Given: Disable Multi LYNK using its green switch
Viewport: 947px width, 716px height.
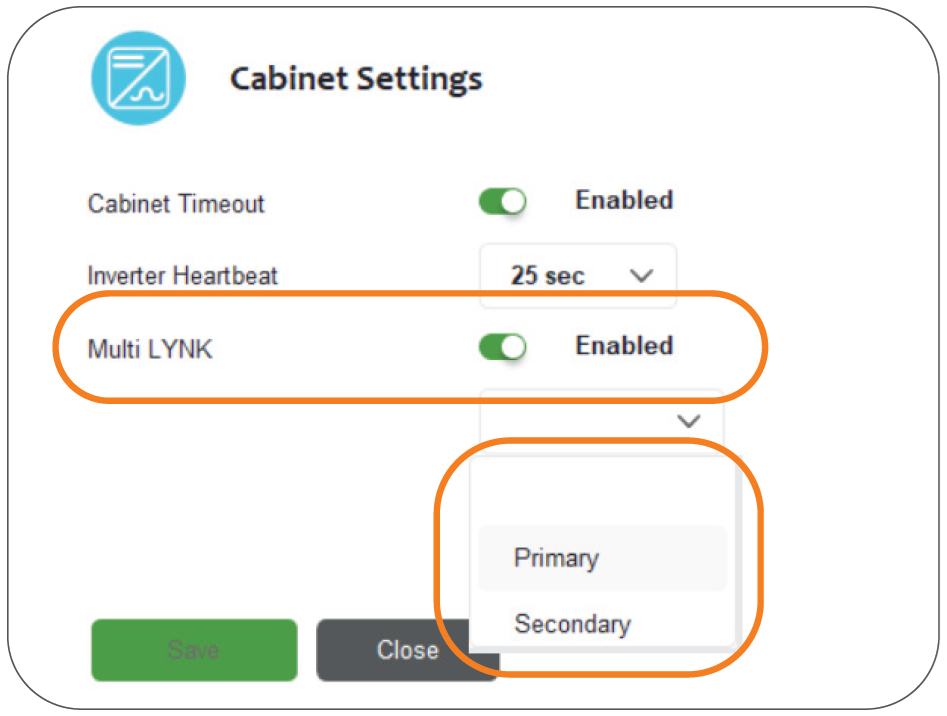Looking at the screenshot, I should pyautogui.click(x=502, y=347).
